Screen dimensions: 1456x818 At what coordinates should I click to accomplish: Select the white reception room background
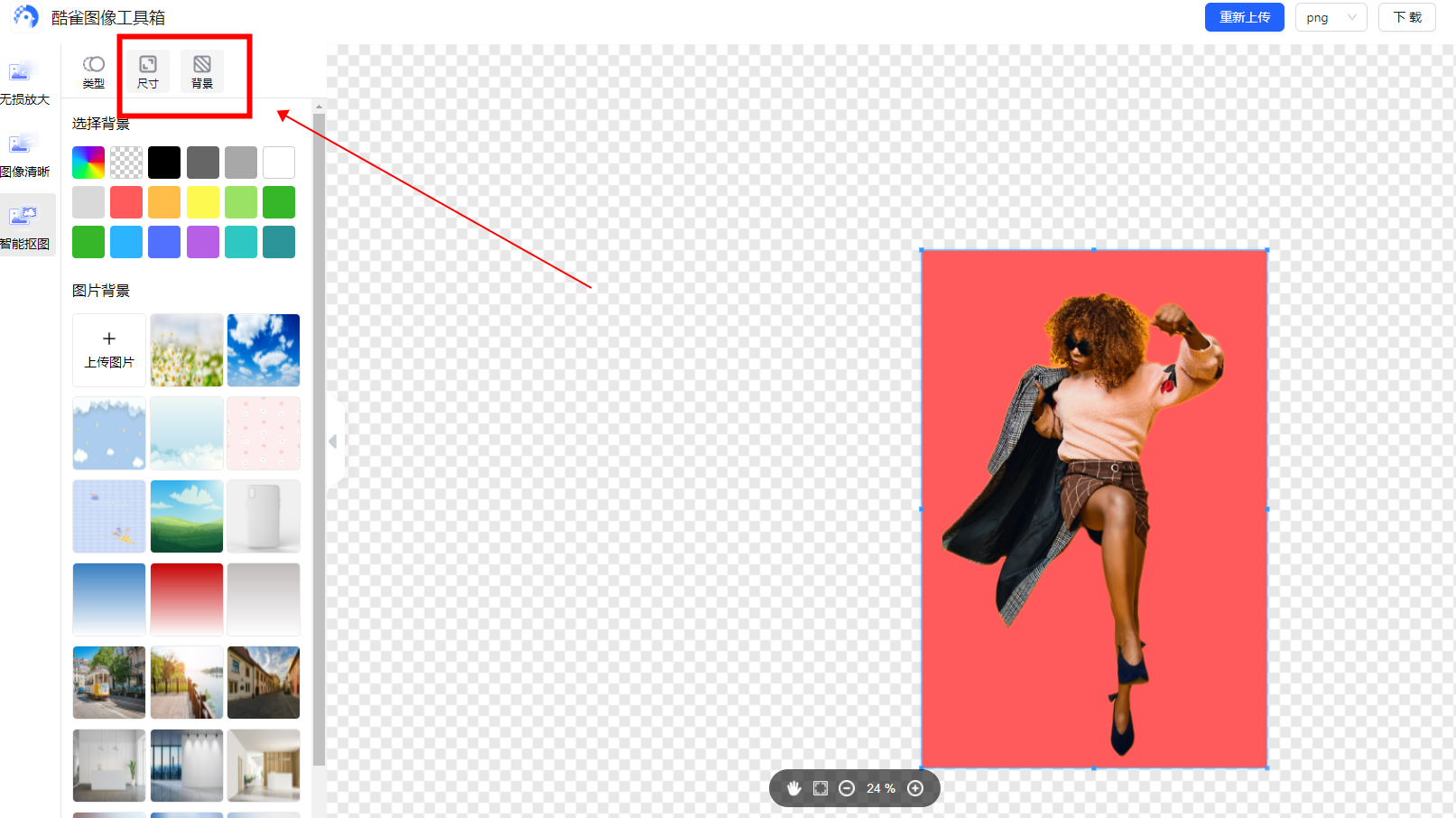click(x=109, y=766)
